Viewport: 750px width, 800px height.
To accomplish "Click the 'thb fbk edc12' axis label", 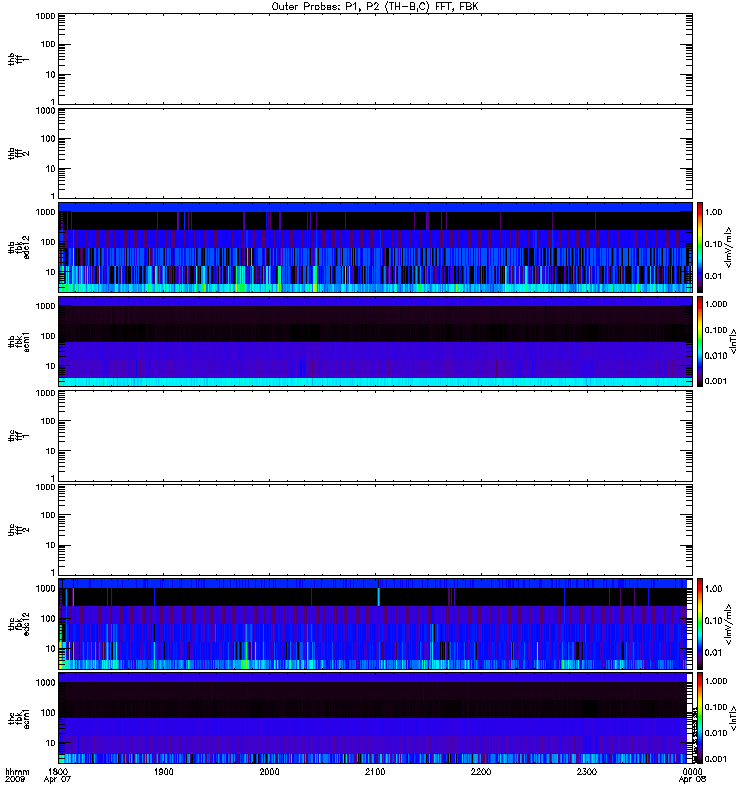I will (19, 247).
